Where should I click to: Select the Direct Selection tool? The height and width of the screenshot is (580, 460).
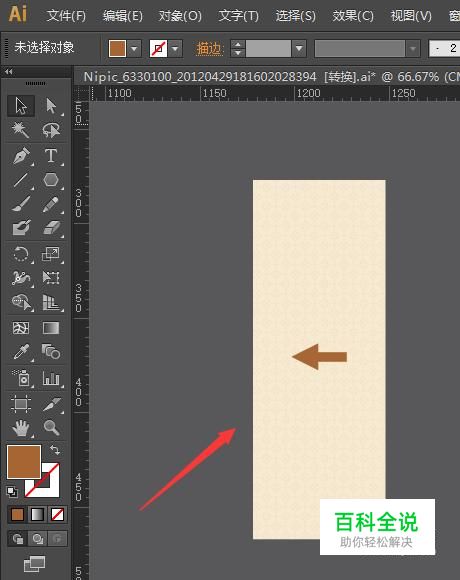[x=51, y=106]
